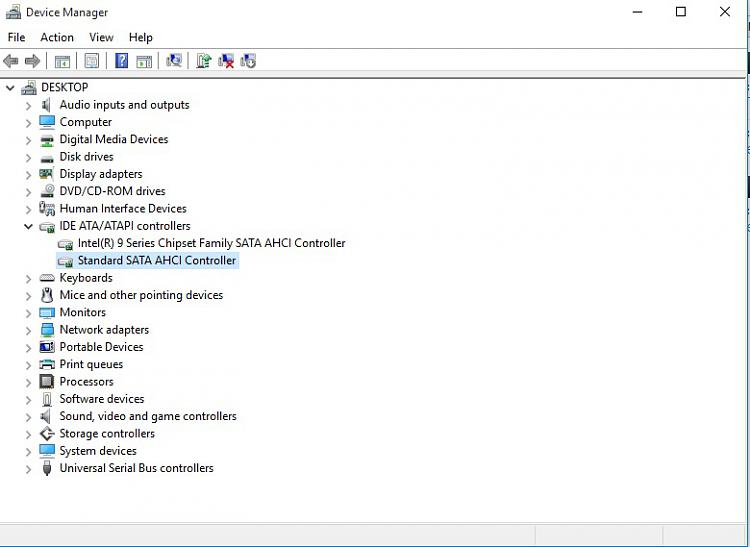Open the View menu

101,37
